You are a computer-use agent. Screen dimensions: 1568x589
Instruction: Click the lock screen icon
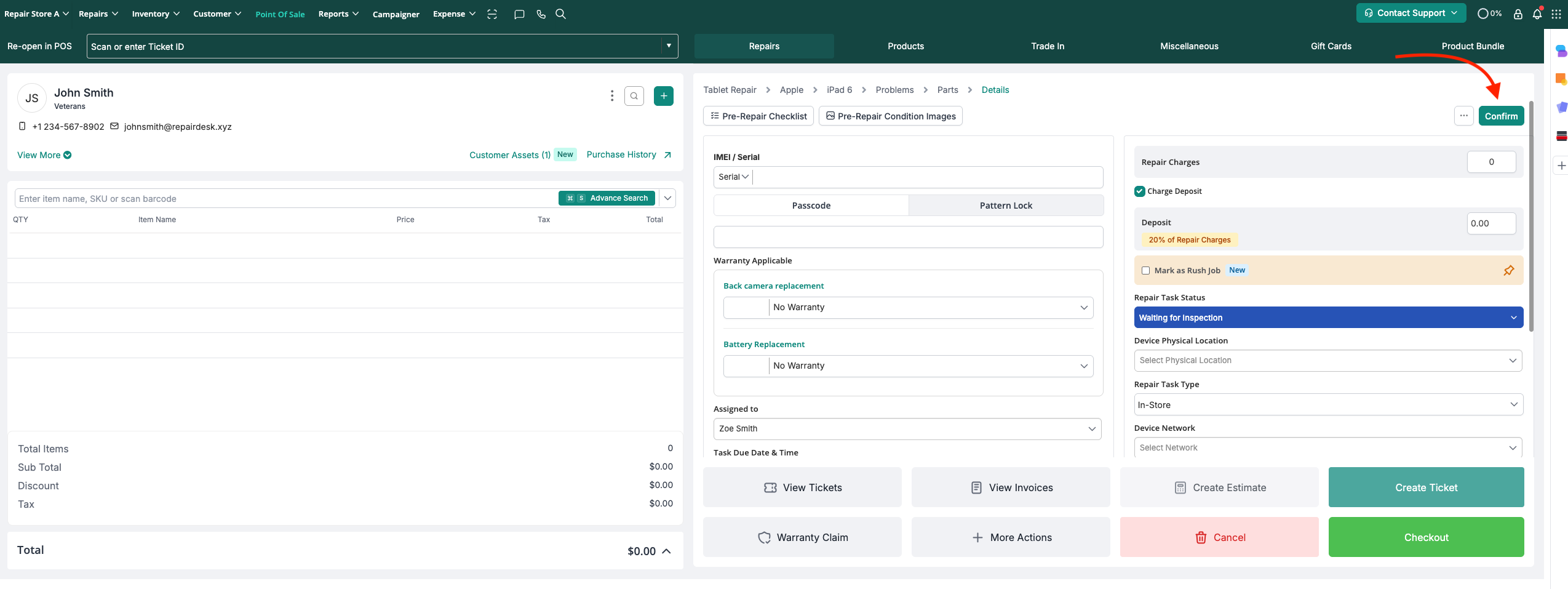(x=1518, y=14)
